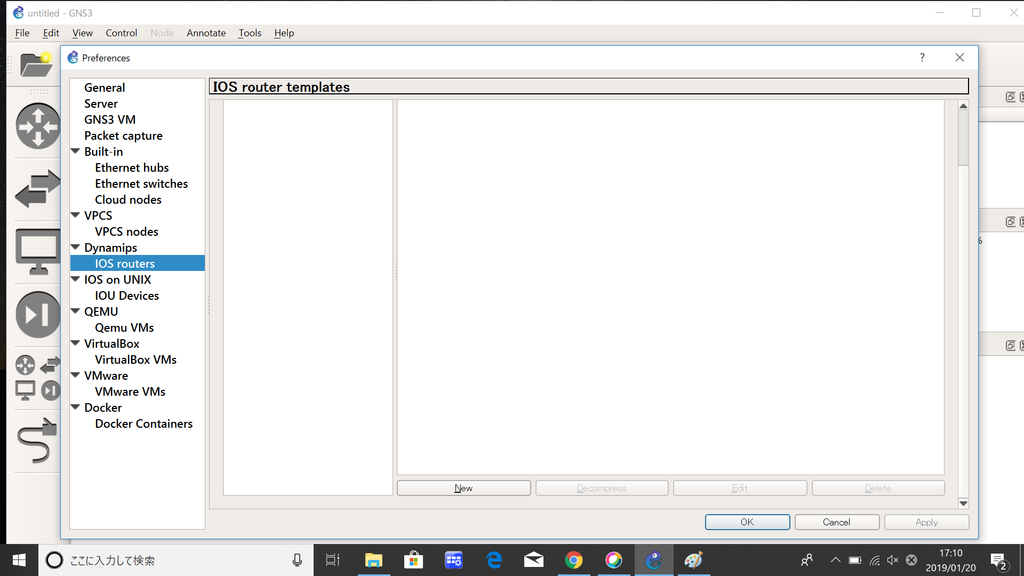Collapse the VMware tree group
Viewport: 1024px width, 576px height.
point(76,375)
